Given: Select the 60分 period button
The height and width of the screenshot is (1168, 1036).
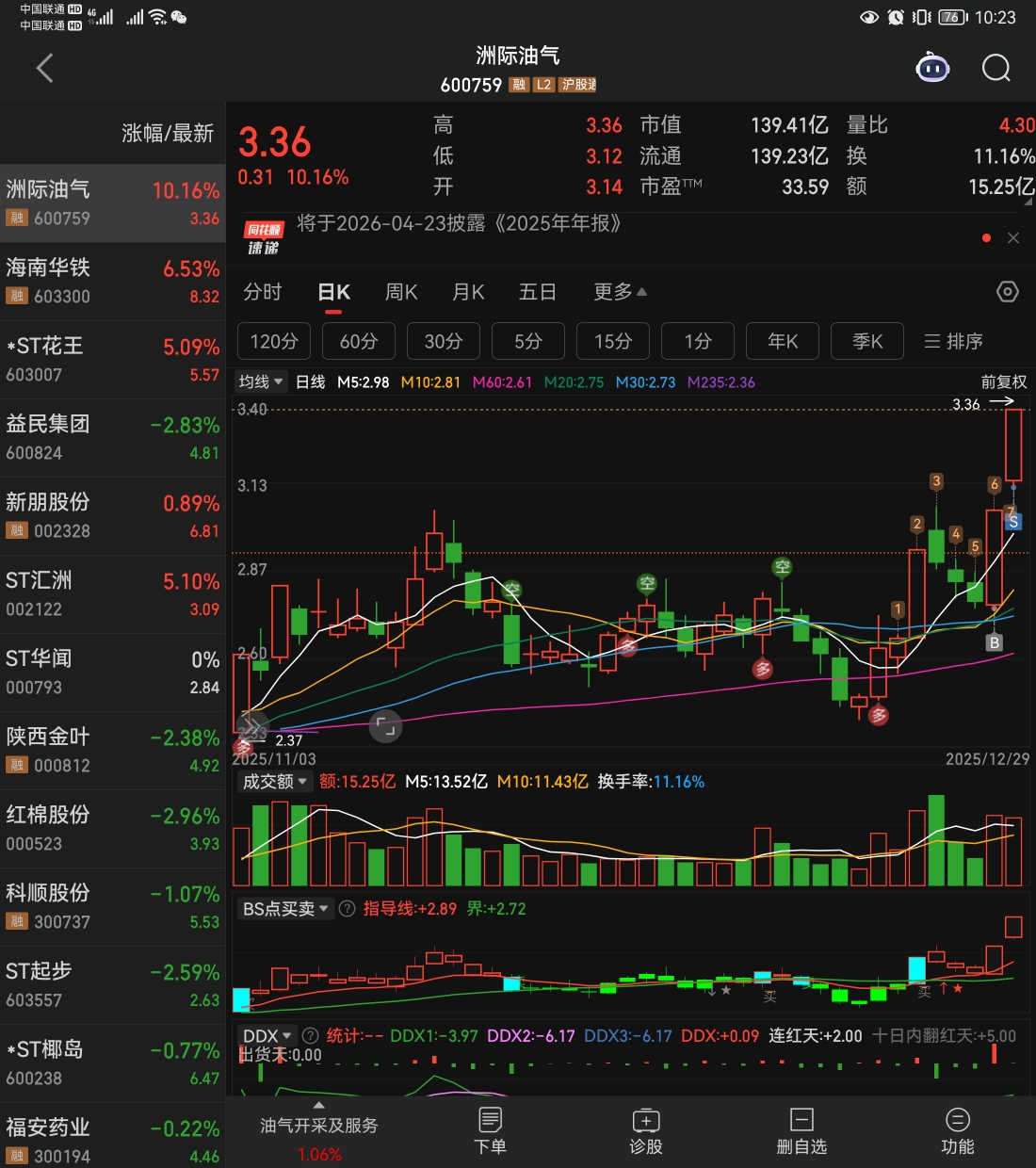Looking at the screenshot, I should tap(359, 341).
